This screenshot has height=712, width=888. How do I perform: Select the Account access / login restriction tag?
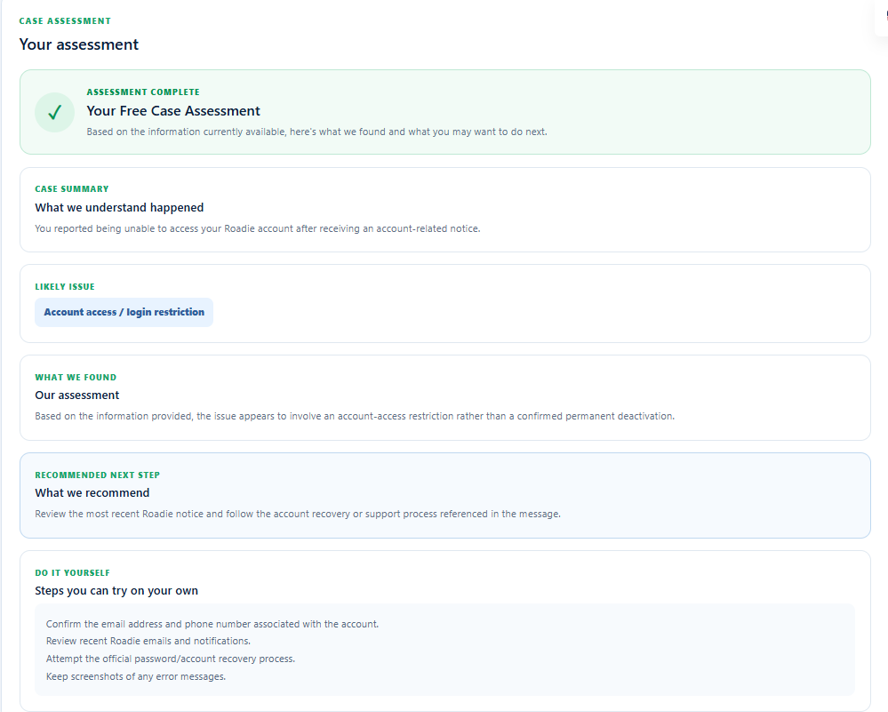(124, 312)
